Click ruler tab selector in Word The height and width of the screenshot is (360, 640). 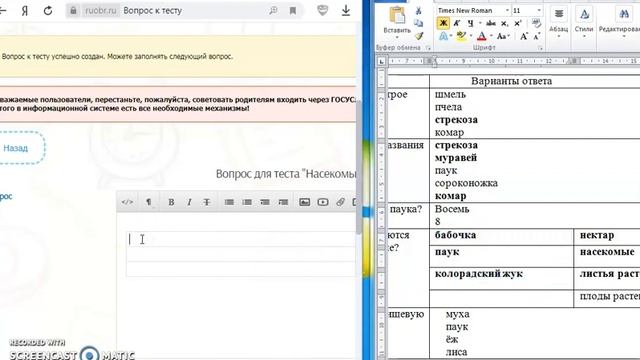(x=381, y=62)
